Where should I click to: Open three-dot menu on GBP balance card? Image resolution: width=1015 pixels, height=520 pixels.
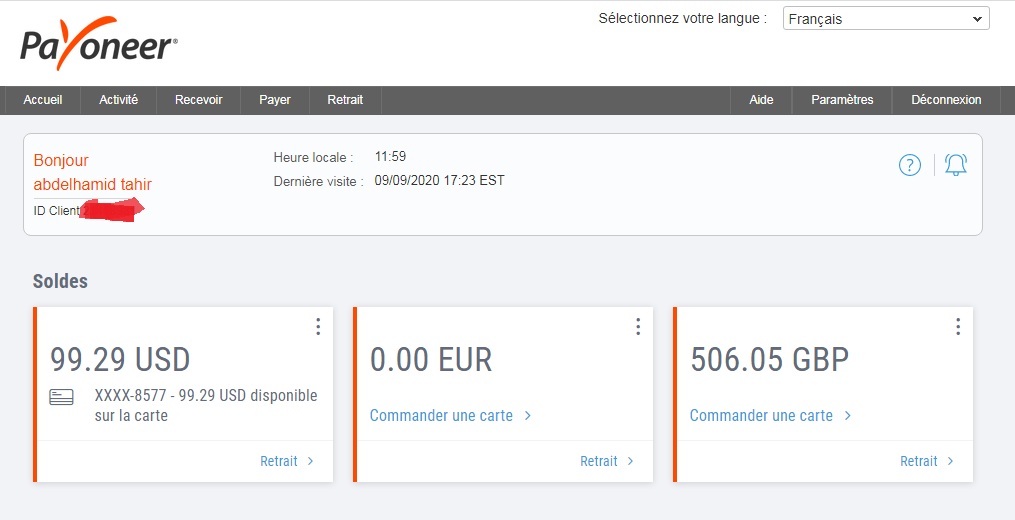[958, 326]
